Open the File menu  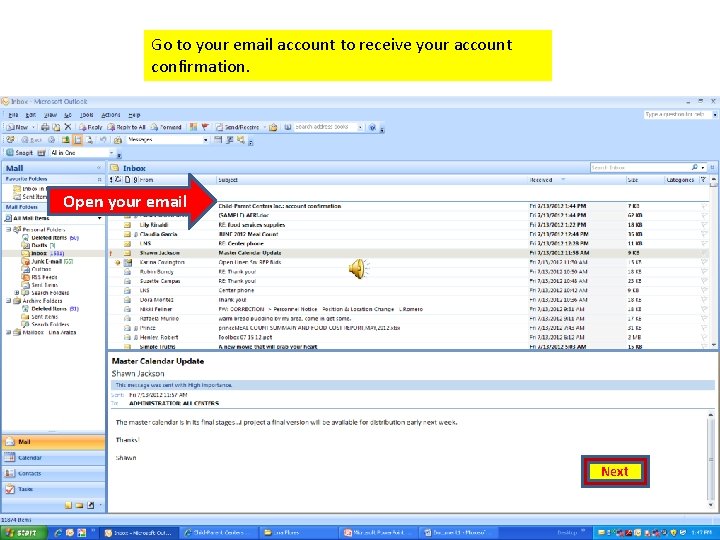[x=13, y=115]
